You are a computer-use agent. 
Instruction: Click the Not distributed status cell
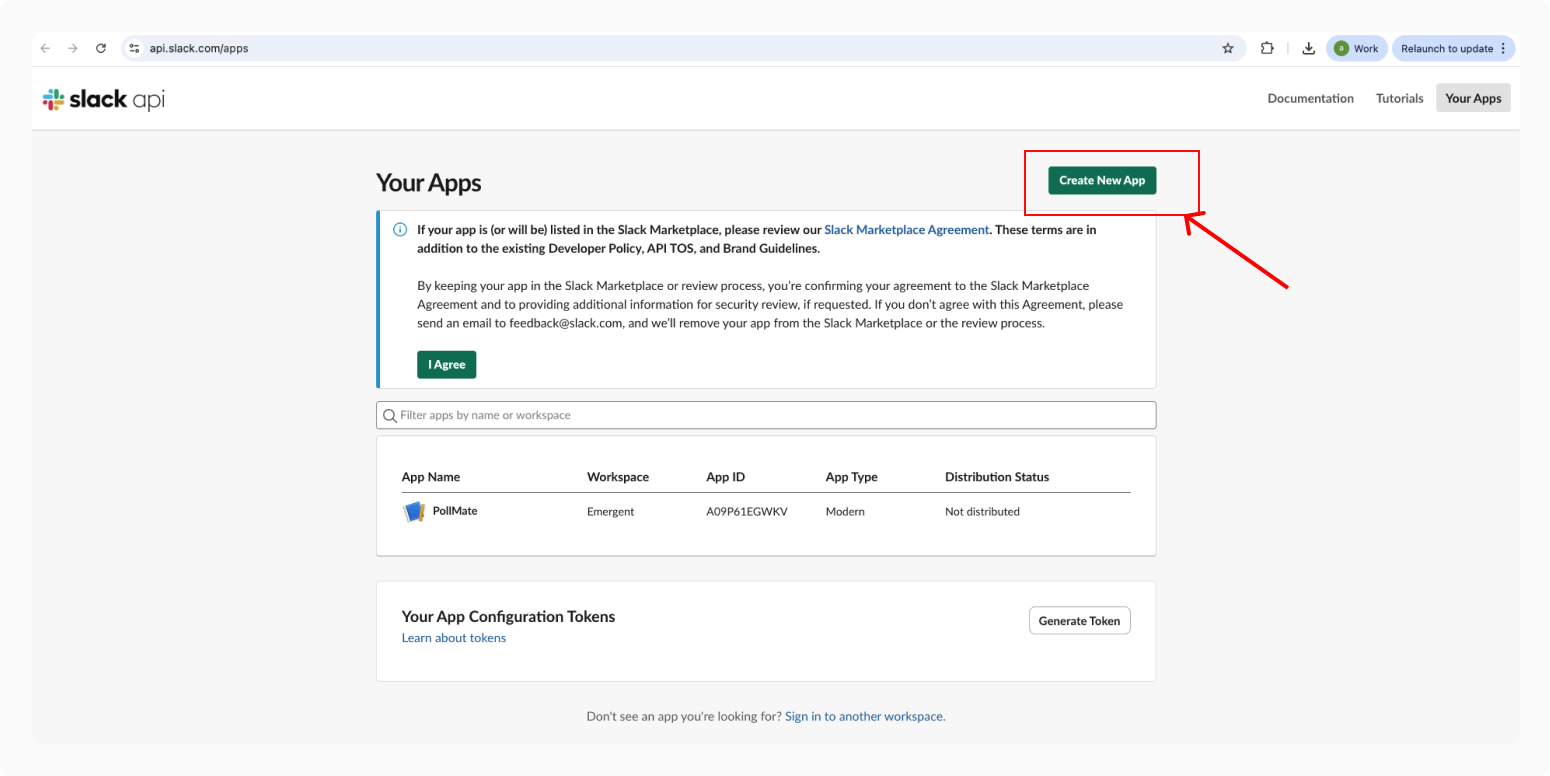pos(982,511)
